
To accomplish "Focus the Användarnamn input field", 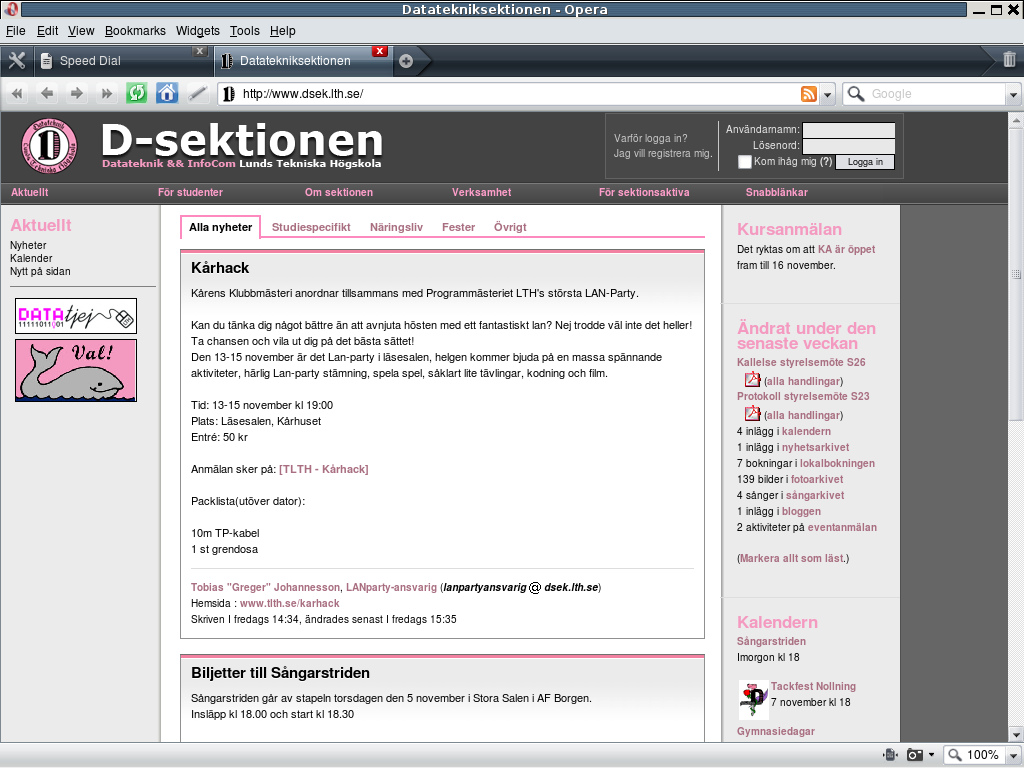I will tap(848, 130).
